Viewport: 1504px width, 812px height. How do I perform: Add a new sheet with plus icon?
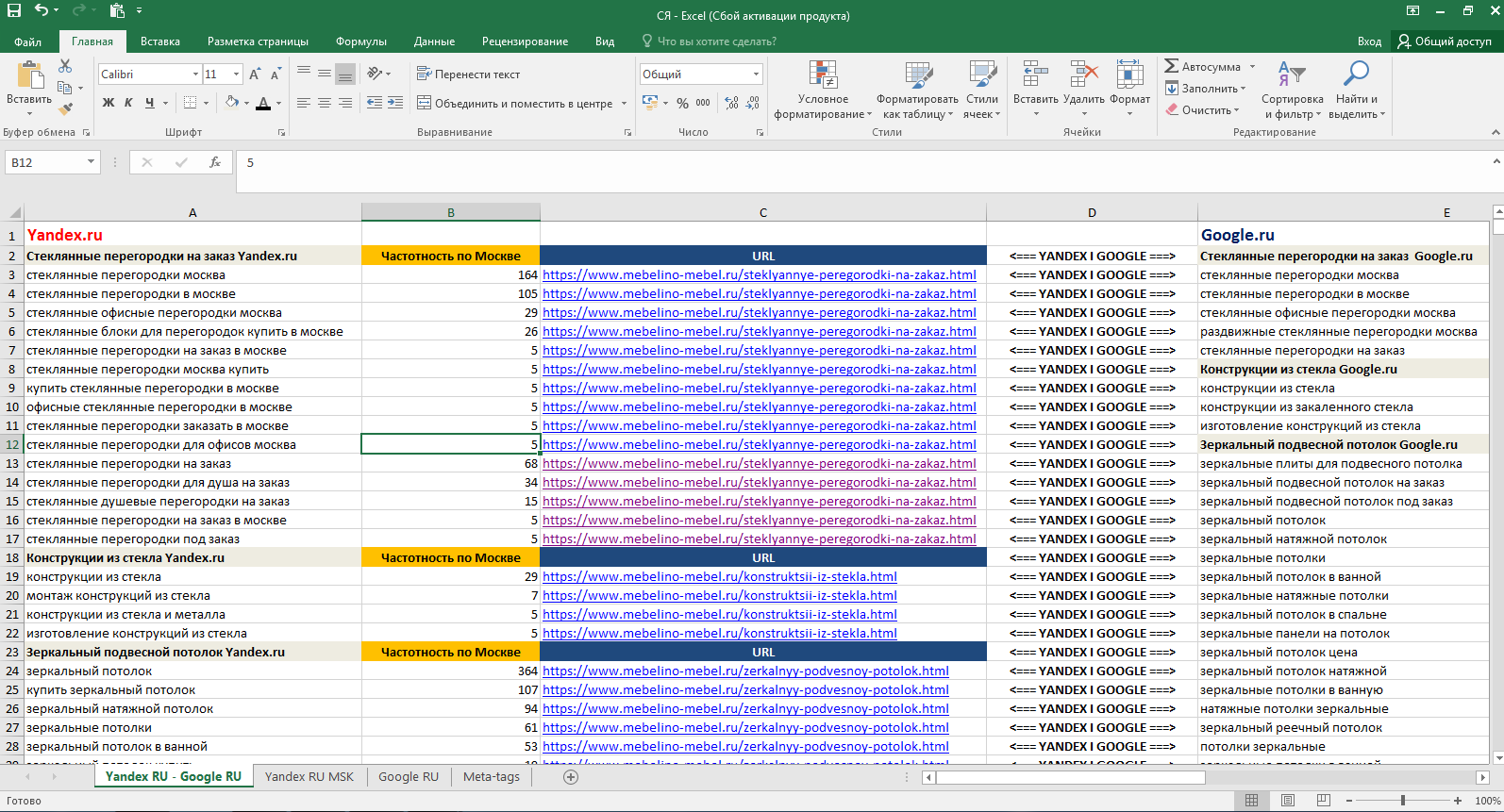pyautogui.click(x=571, y=777)
